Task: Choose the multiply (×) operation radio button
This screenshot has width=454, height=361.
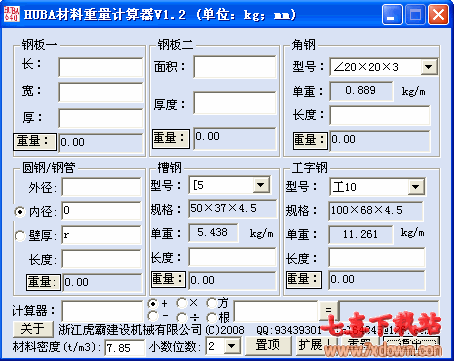Action: pos(182,303)
